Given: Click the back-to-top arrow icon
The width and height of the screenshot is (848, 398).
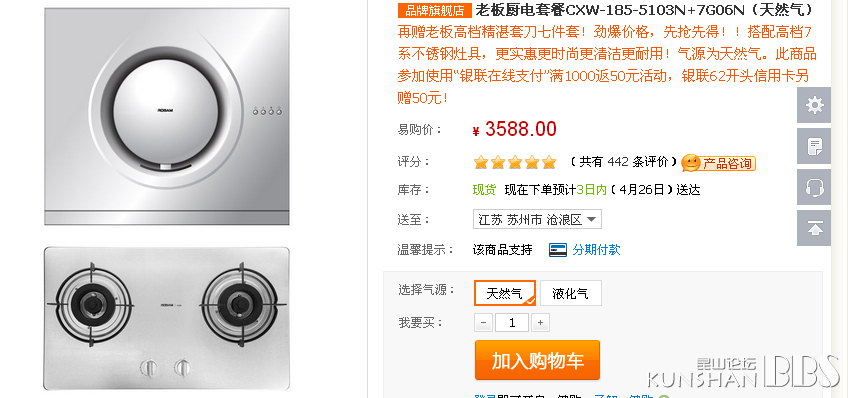Looking at the screenshot, I should 814,228.
